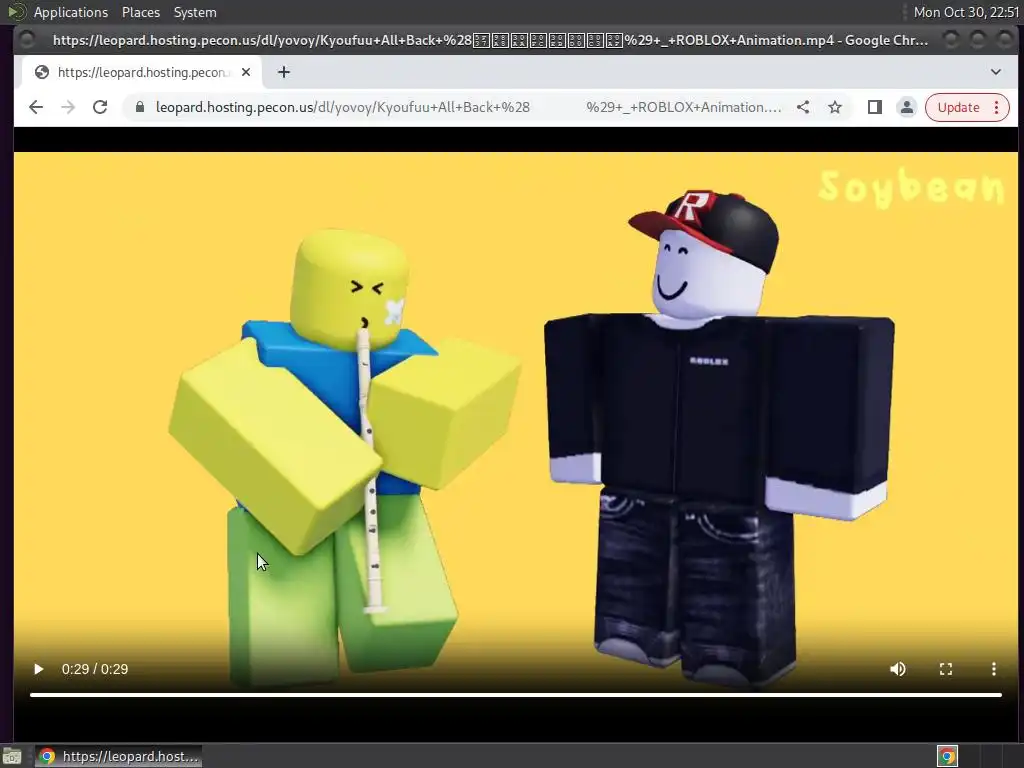Click the address bar URL
Image resolution: width=1024 pixels, height=768 pixels.
[x=468, y=107]
